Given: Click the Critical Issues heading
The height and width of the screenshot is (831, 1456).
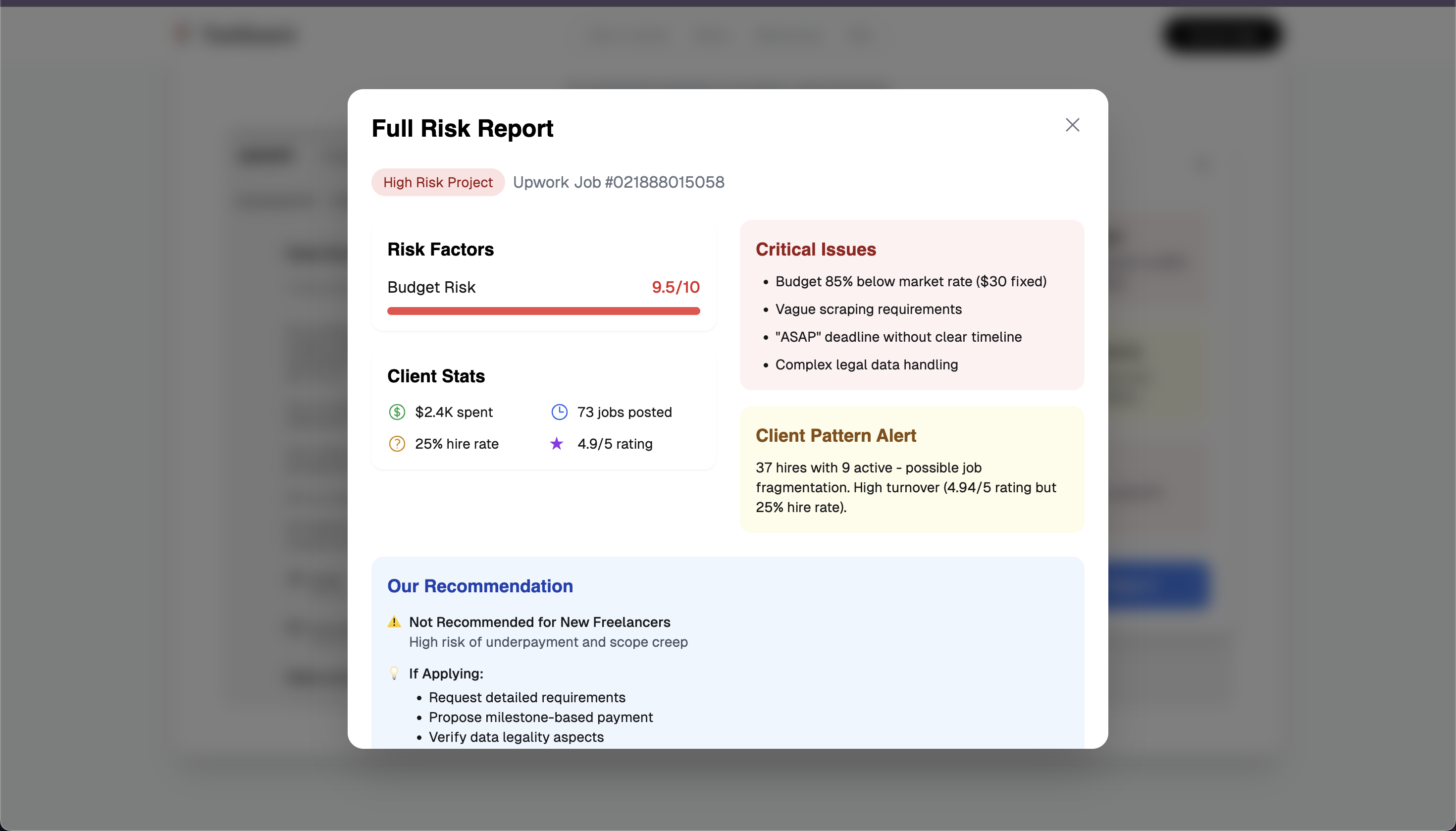Looking at the screenshot, I should tap(815, 250).
